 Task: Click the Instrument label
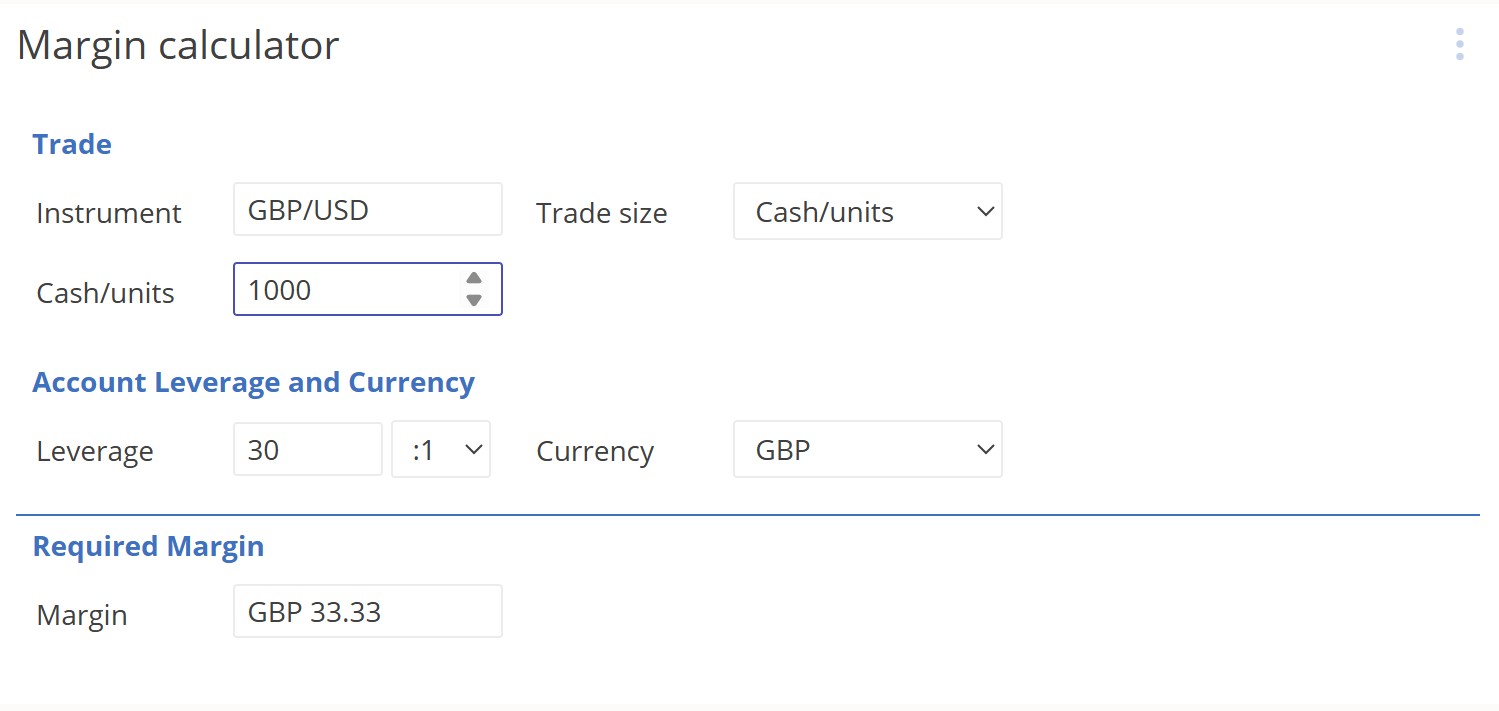click(109, 213)
